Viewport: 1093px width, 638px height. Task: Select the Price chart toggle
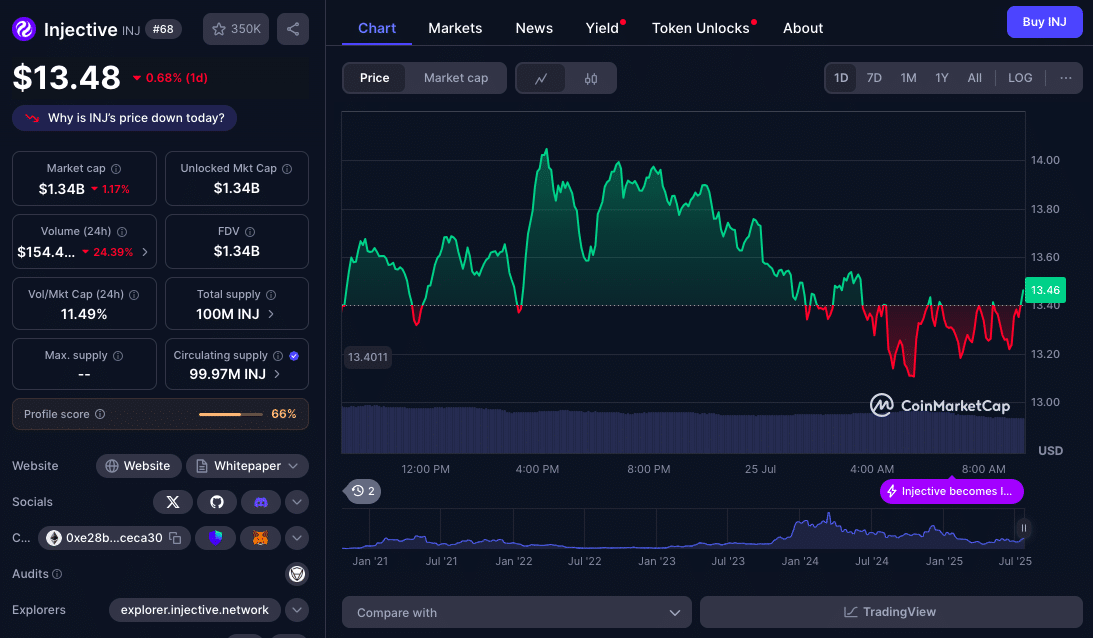coord(374,78)
